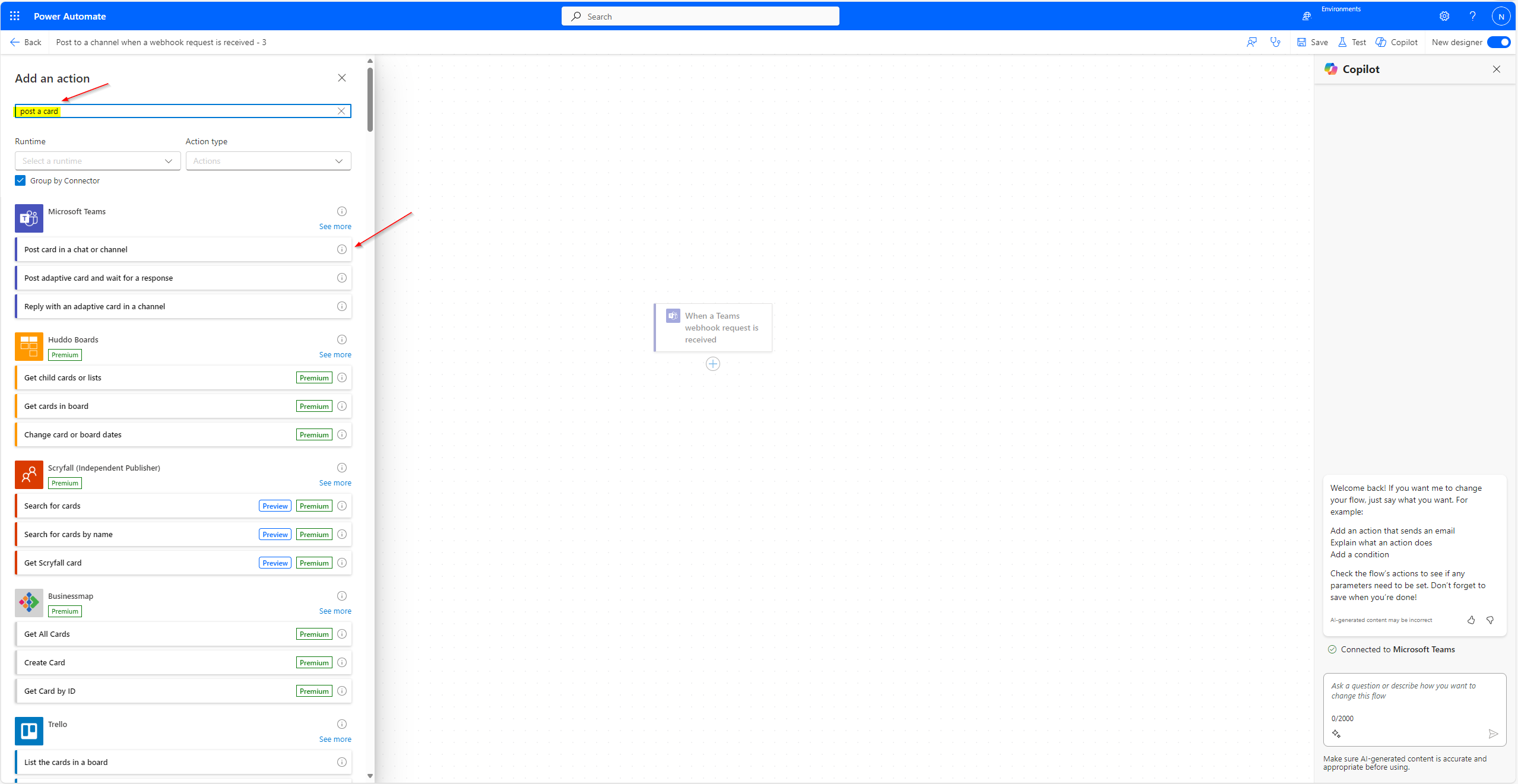Clear the 'post a card' search text
1518x784 pixels.
click(341, 111)
